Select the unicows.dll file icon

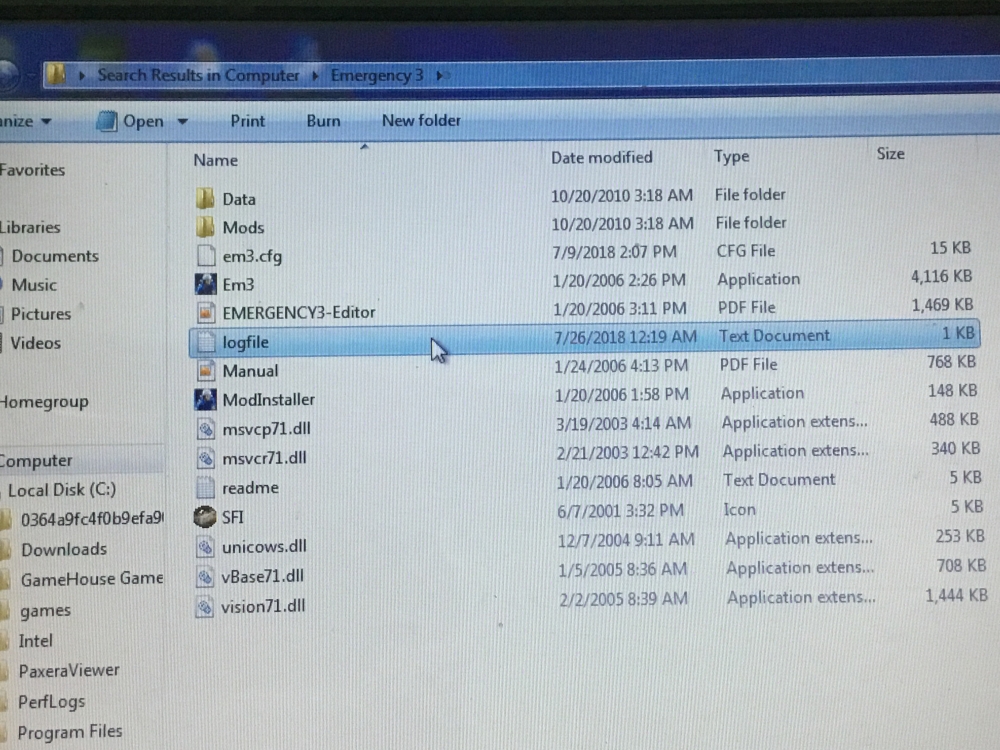205,547
